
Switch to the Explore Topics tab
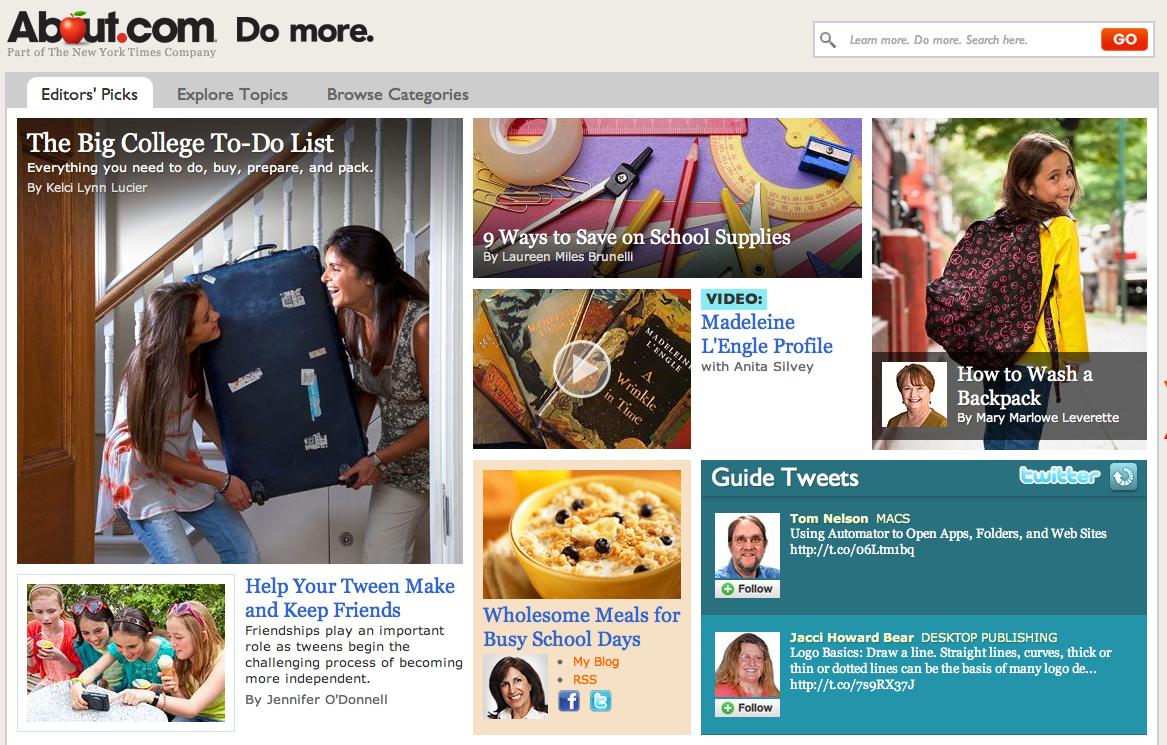[x=232, y=95]
